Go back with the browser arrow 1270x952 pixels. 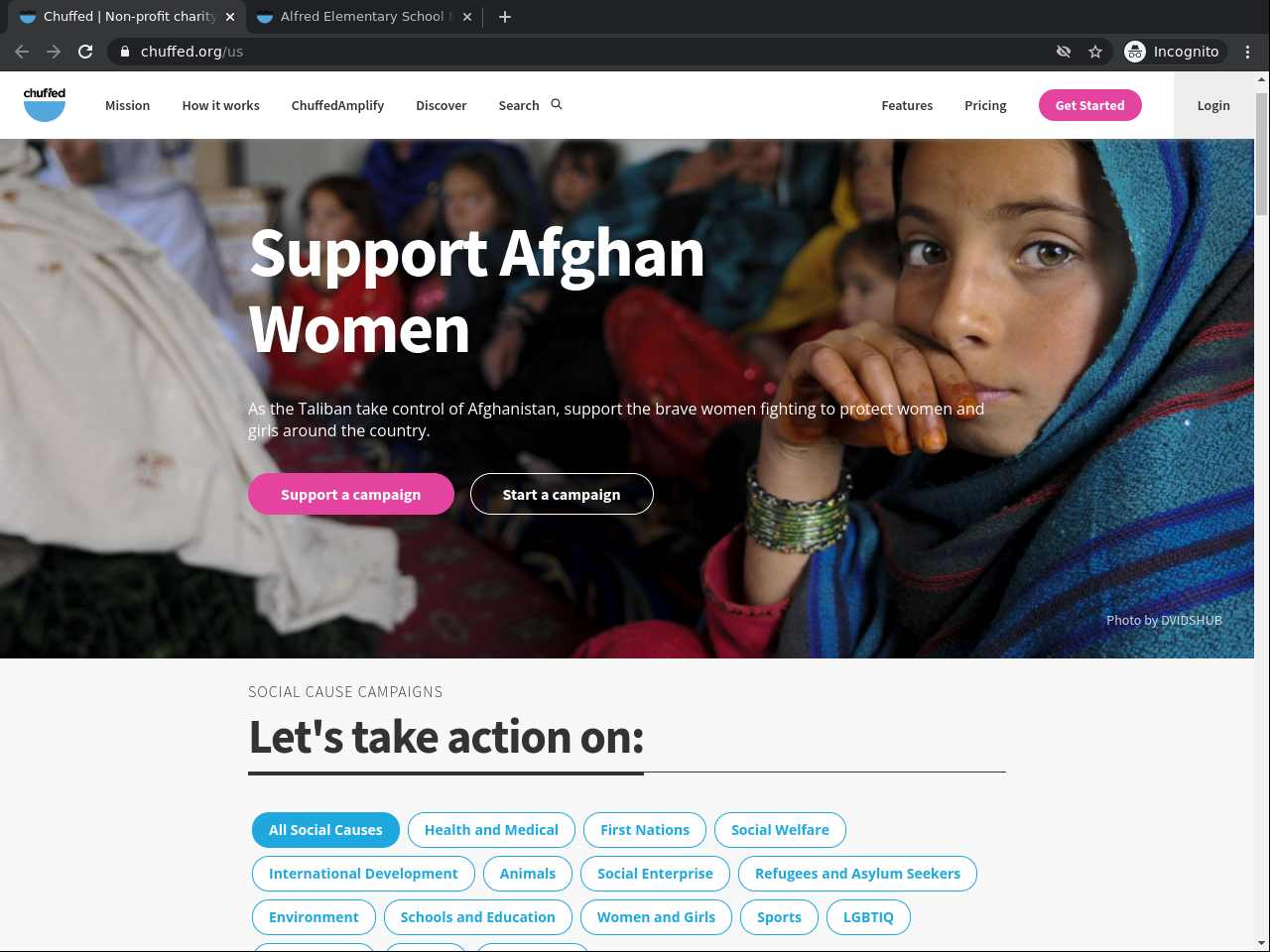tap(22, 52)
